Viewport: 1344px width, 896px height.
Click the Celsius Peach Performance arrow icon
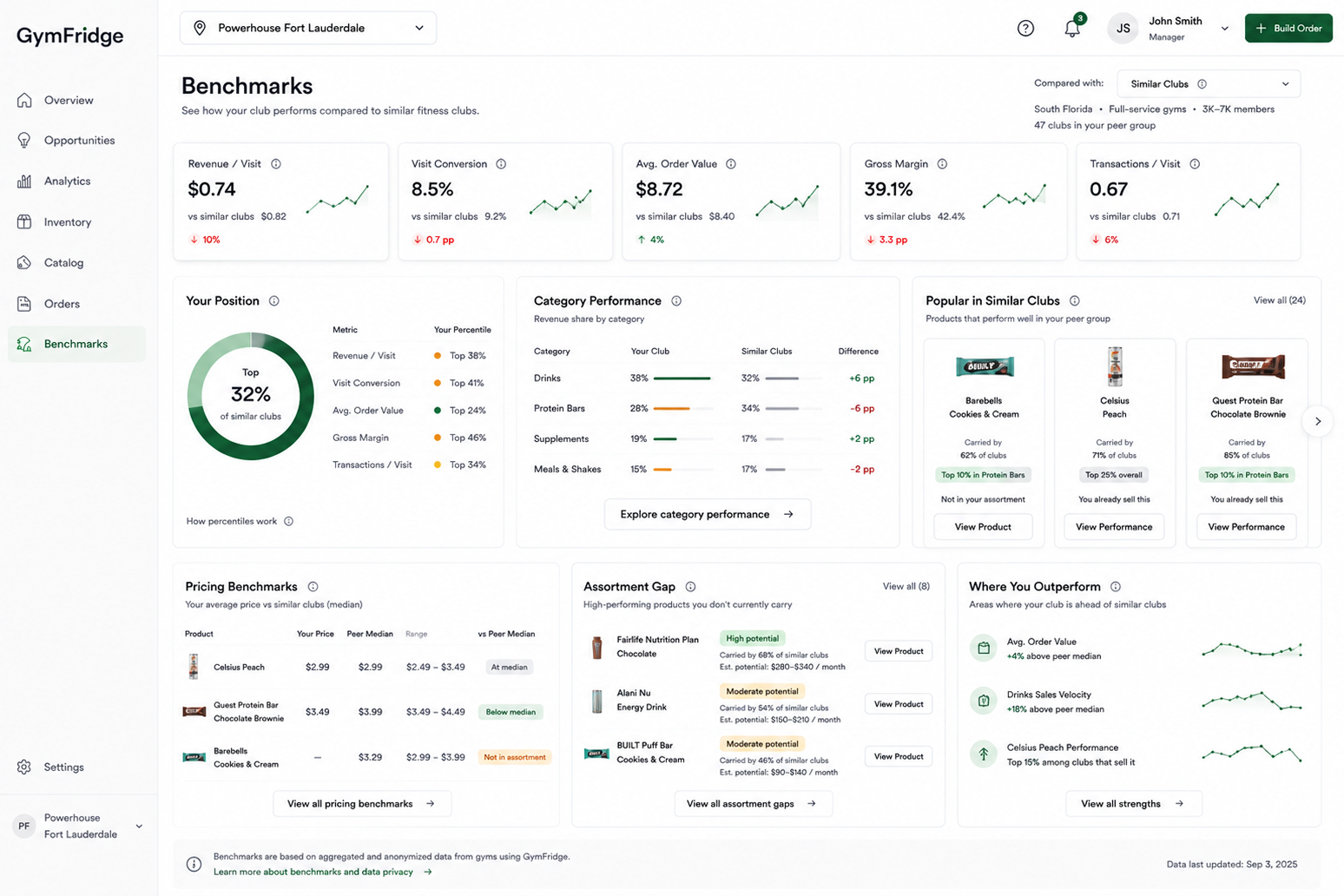[x=984, y=754]
